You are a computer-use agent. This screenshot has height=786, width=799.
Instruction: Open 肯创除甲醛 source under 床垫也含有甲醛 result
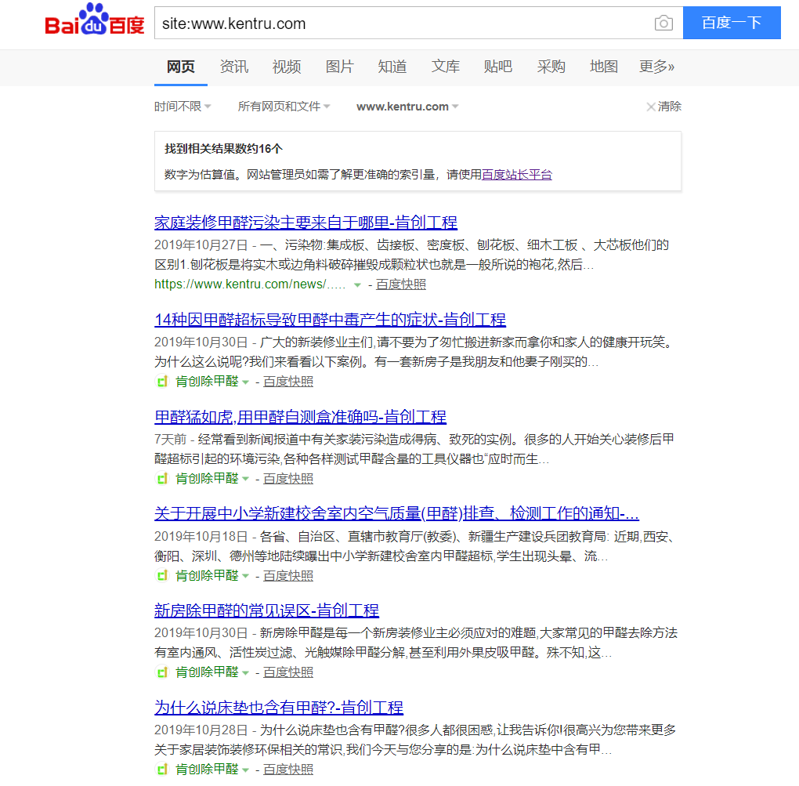(x=207, y=769)
